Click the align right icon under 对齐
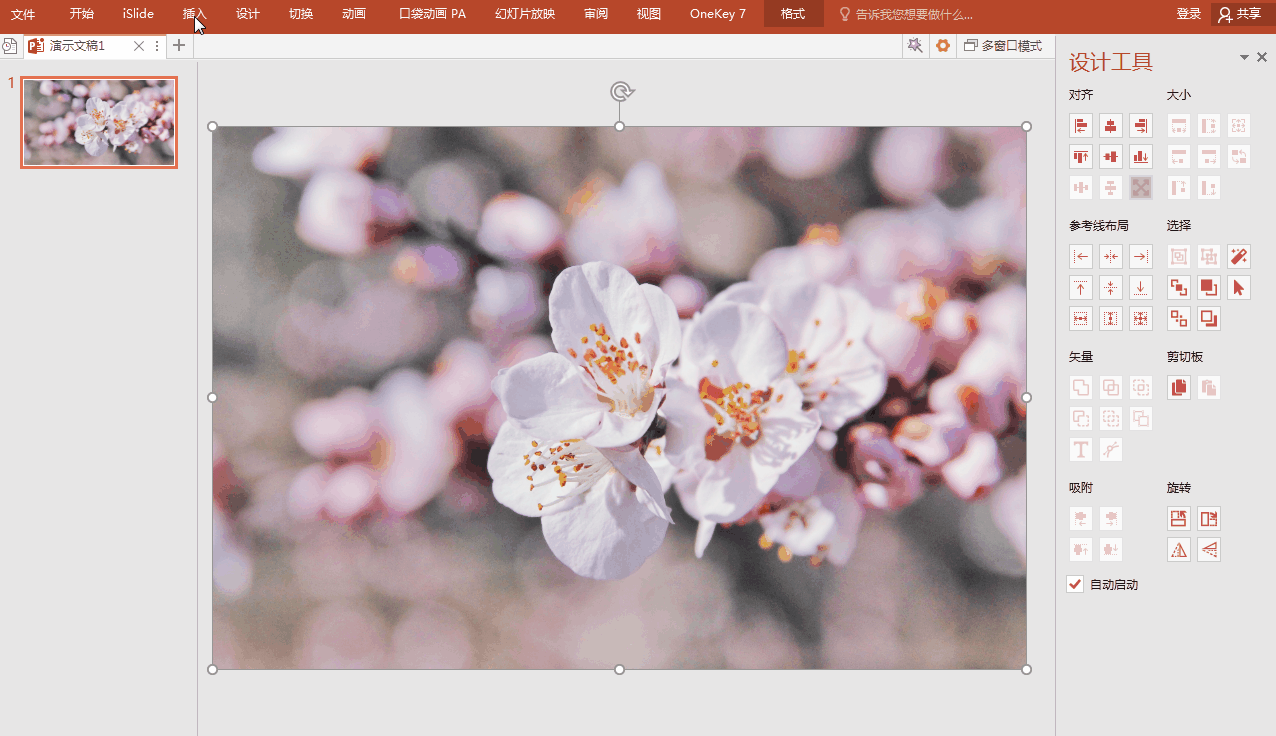 coord(1141,126)
